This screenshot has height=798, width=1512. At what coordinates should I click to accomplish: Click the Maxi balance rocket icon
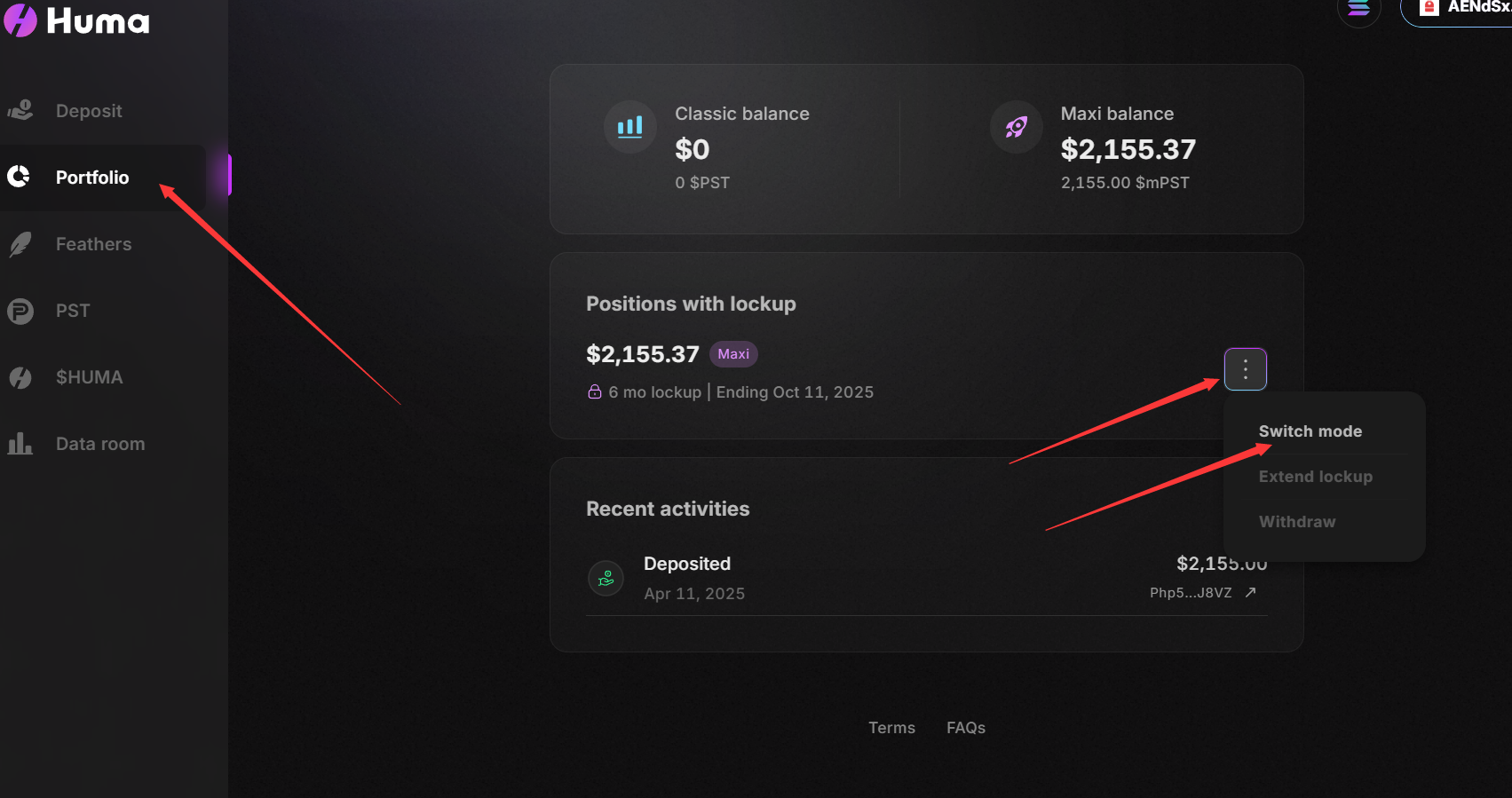pyautogui.click(x=1017, y=127)
